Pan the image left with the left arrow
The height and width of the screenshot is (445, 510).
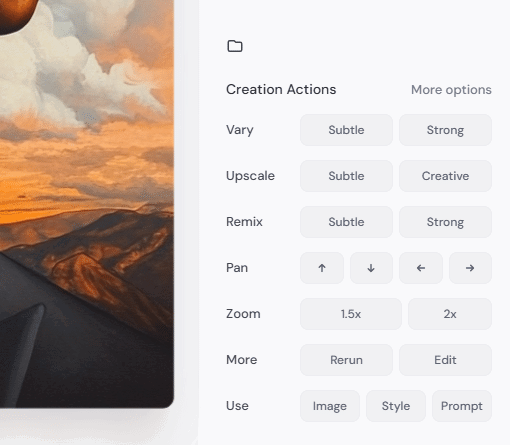421,268
